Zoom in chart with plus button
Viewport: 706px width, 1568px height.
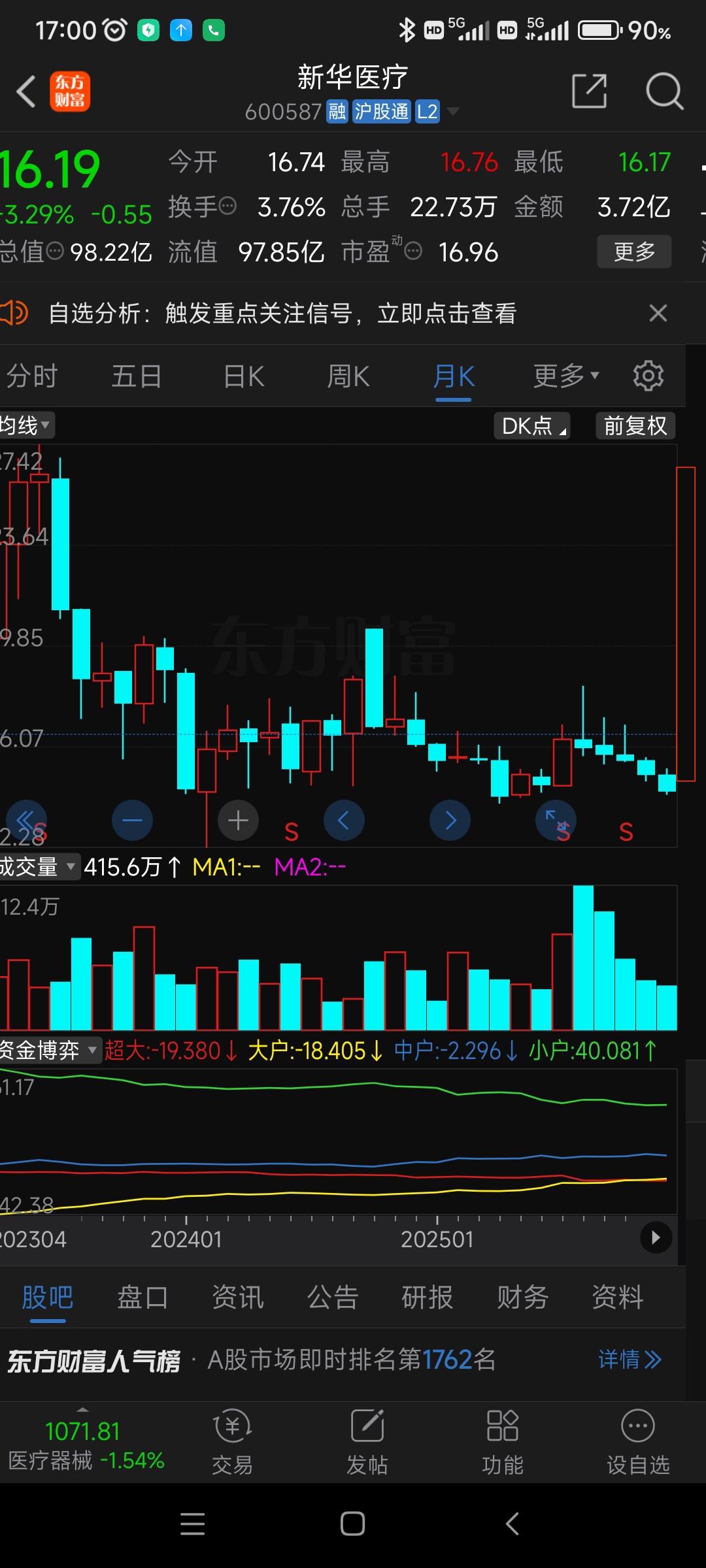[238, 820]
